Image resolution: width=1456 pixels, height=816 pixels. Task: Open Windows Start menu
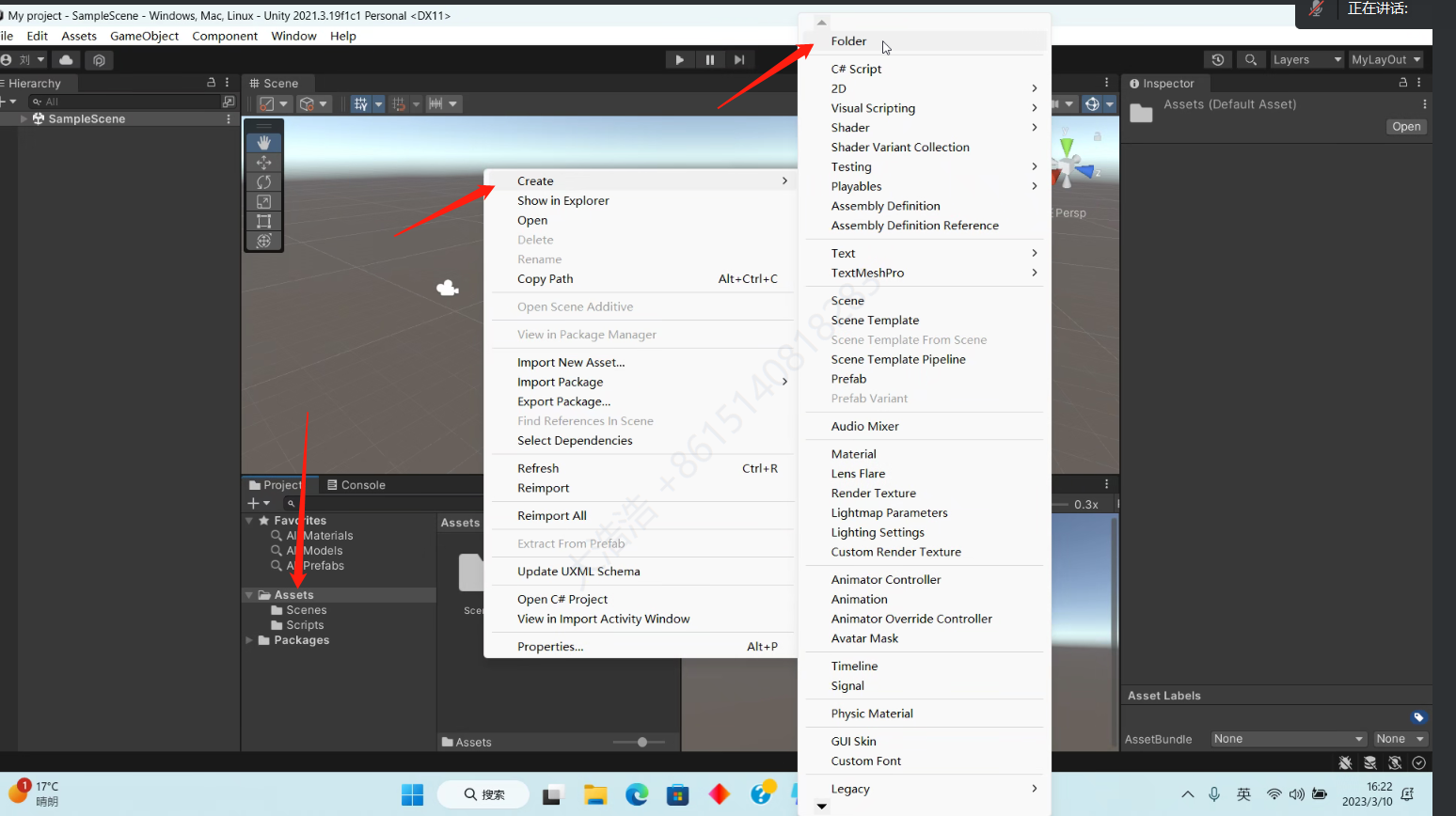[412, 794]
